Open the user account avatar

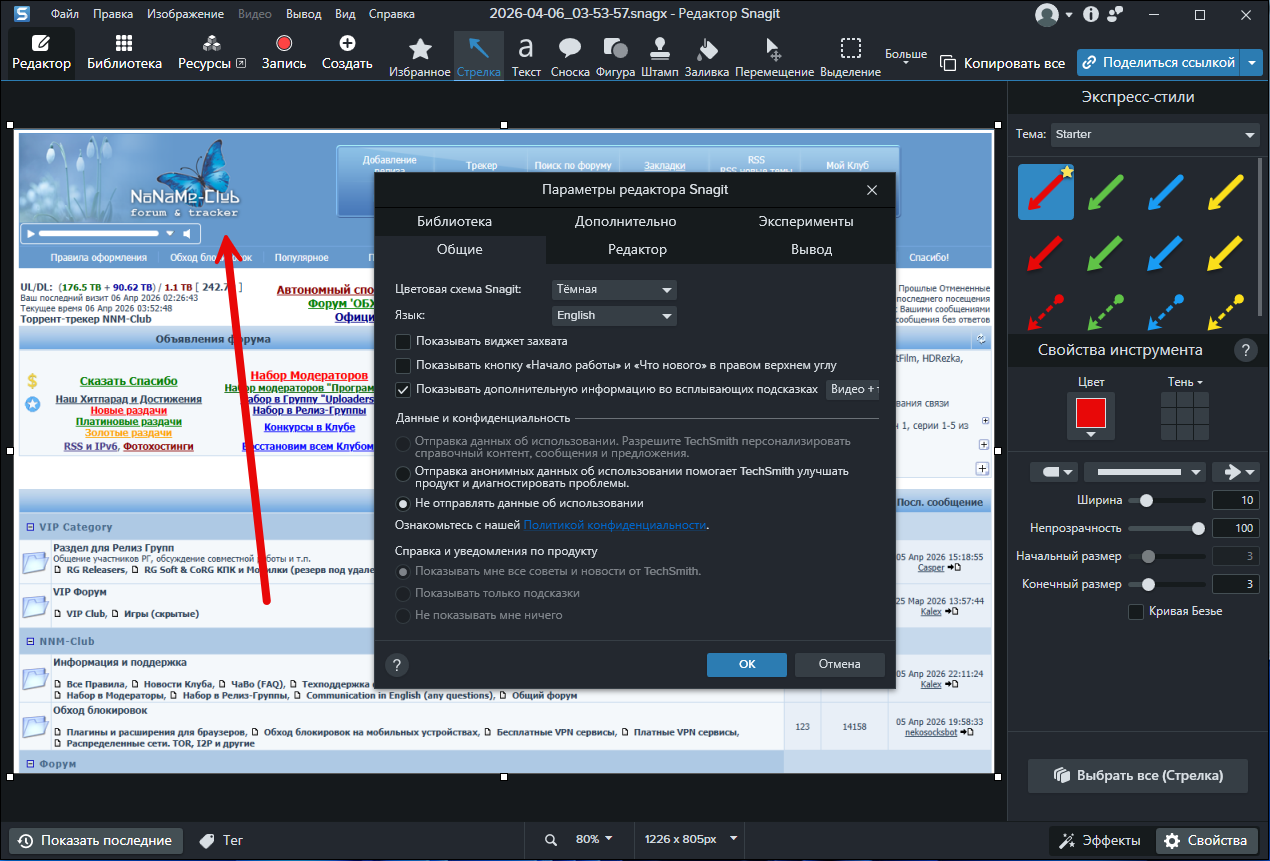(1047, 14)
